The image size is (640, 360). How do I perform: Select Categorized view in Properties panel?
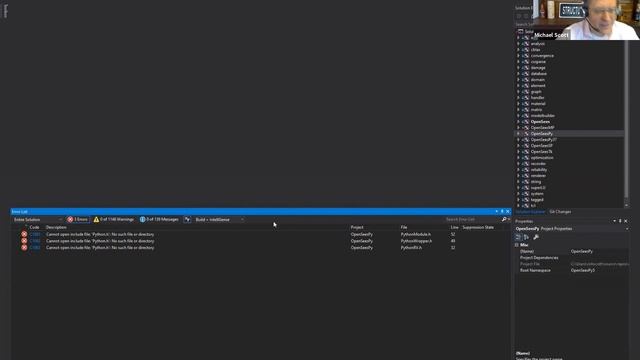point(518,237)
